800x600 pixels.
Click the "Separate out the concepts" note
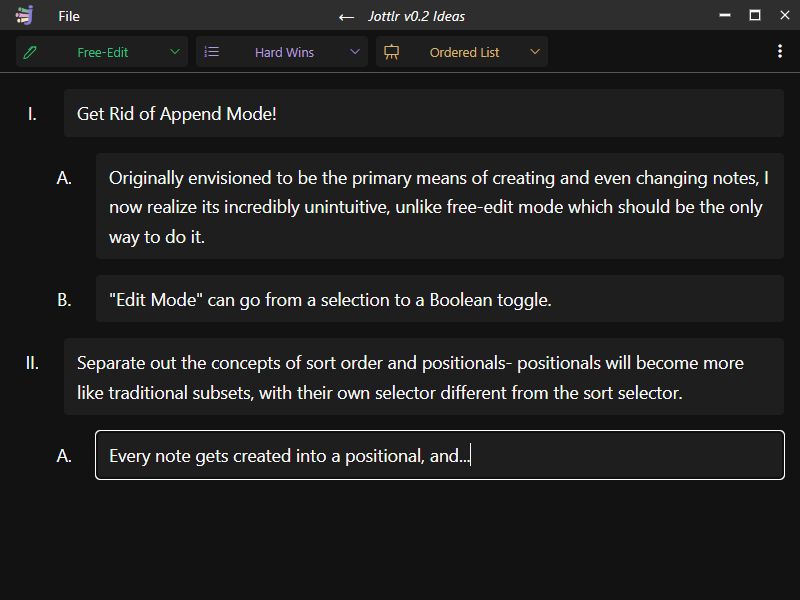[423, 377]
